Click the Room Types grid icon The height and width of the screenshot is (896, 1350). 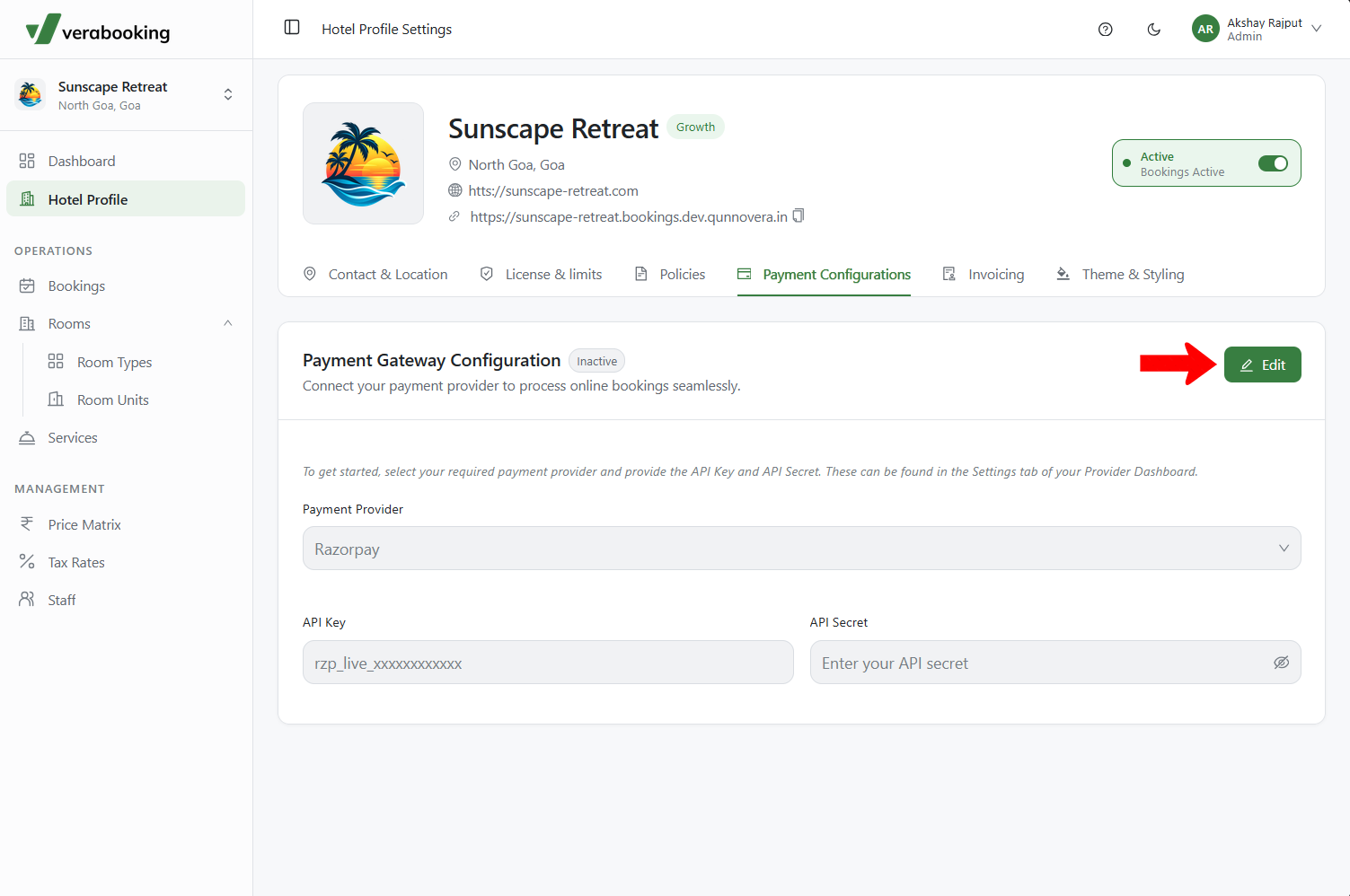coord(56,361)
